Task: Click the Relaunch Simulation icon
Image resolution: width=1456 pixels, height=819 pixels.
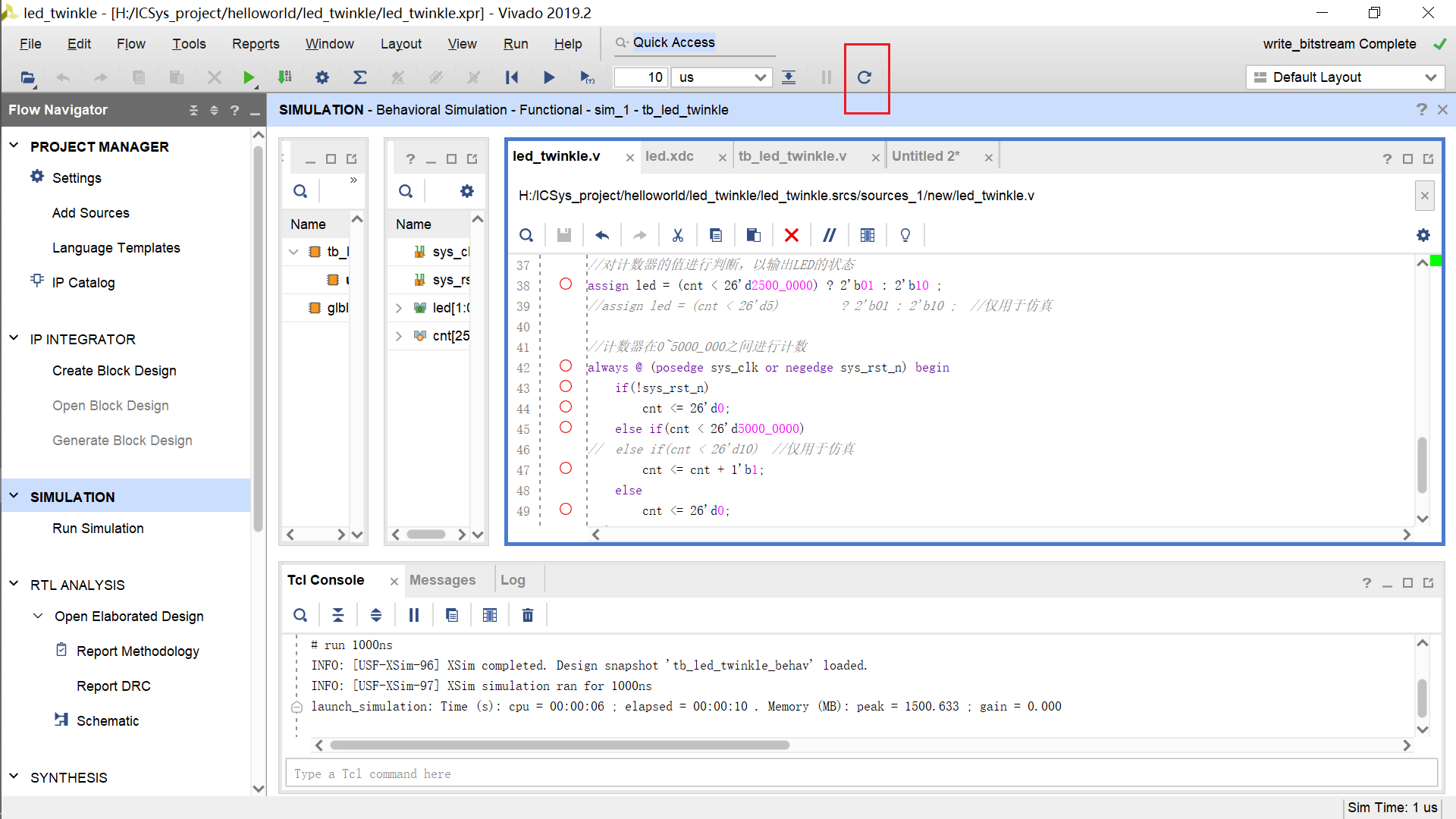Action: [864, 77]
